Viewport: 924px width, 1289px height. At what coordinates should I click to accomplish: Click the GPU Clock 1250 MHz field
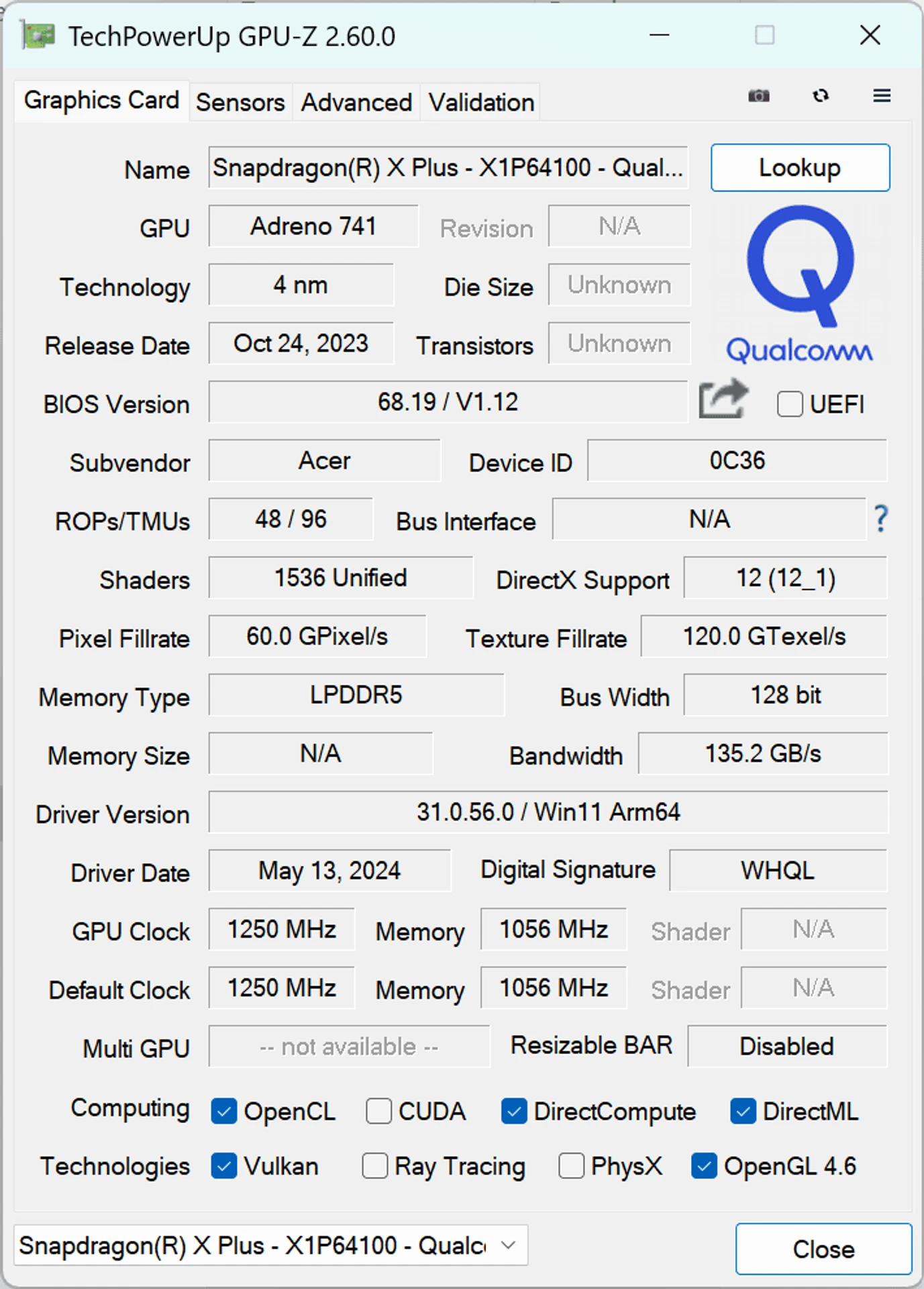coord(281,929)
